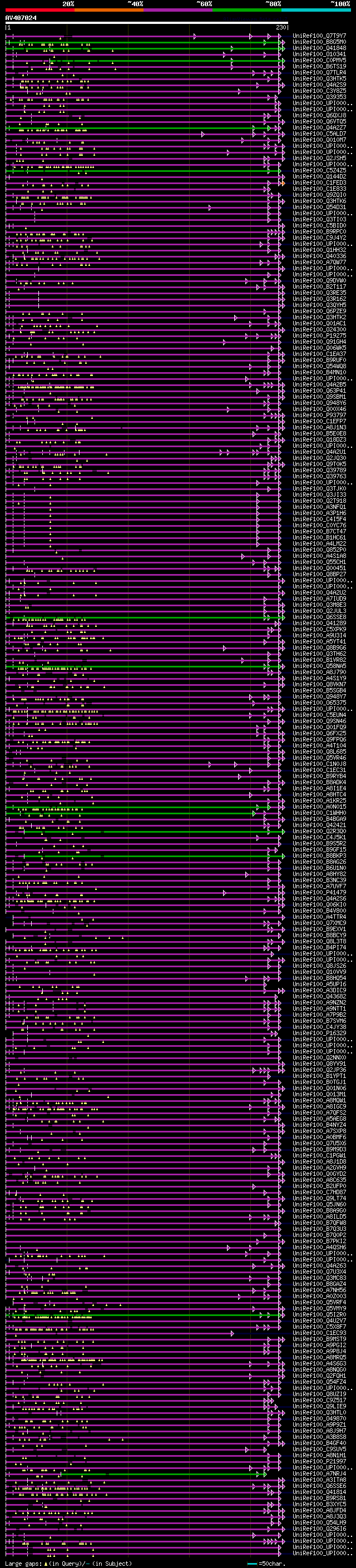Select hit UniRef100_B5SGB4
This screenshot has width=356, height=1568.
(319, 690)
